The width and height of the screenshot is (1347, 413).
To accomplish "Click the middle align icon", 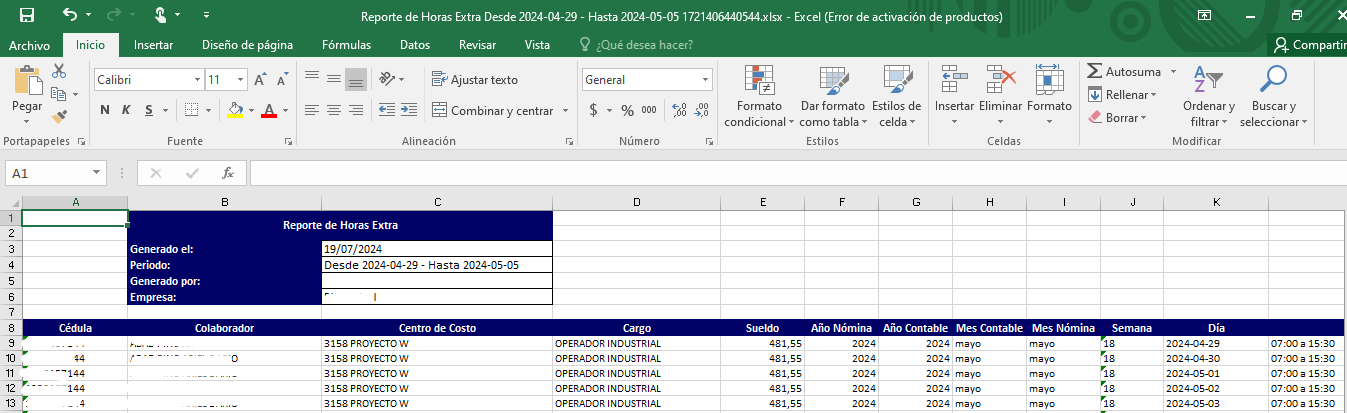I will pyautogui.click(x=333, y=80).
